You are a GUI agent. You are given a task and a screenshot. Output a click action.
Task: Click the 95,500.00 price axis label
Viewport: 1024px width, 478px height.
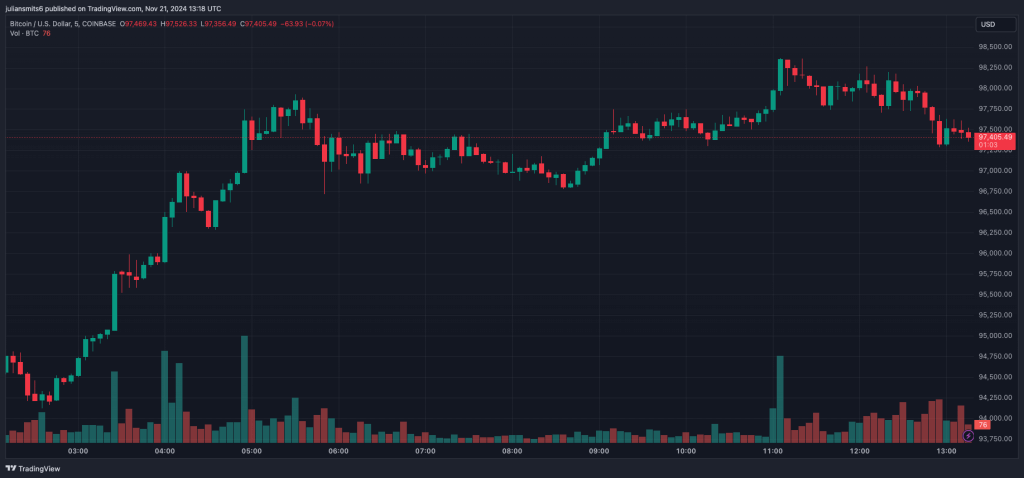(995, 295)
